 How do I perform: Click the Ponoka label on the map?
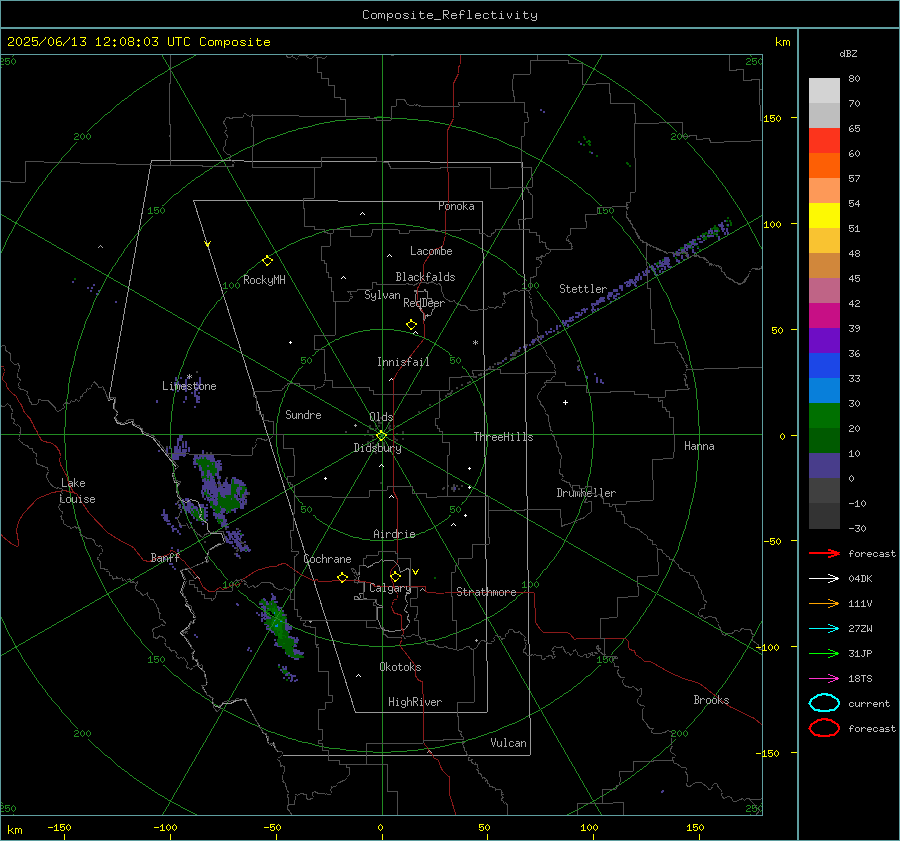pyautogui.click(x=456, y=206)
